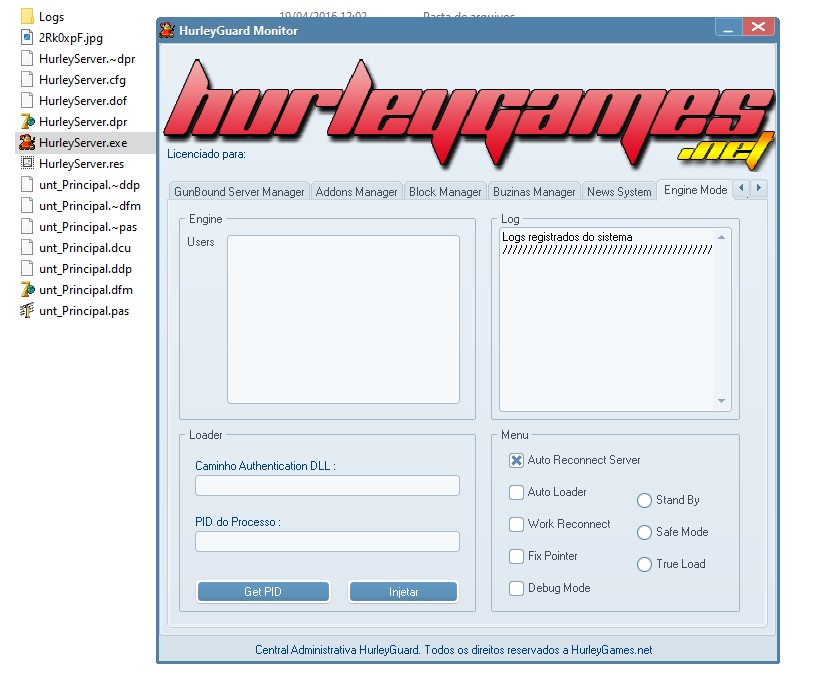Click the HurleyServer.~dpr blank file icon
Screen dimensions: 834x695
[x=27, y=58]
